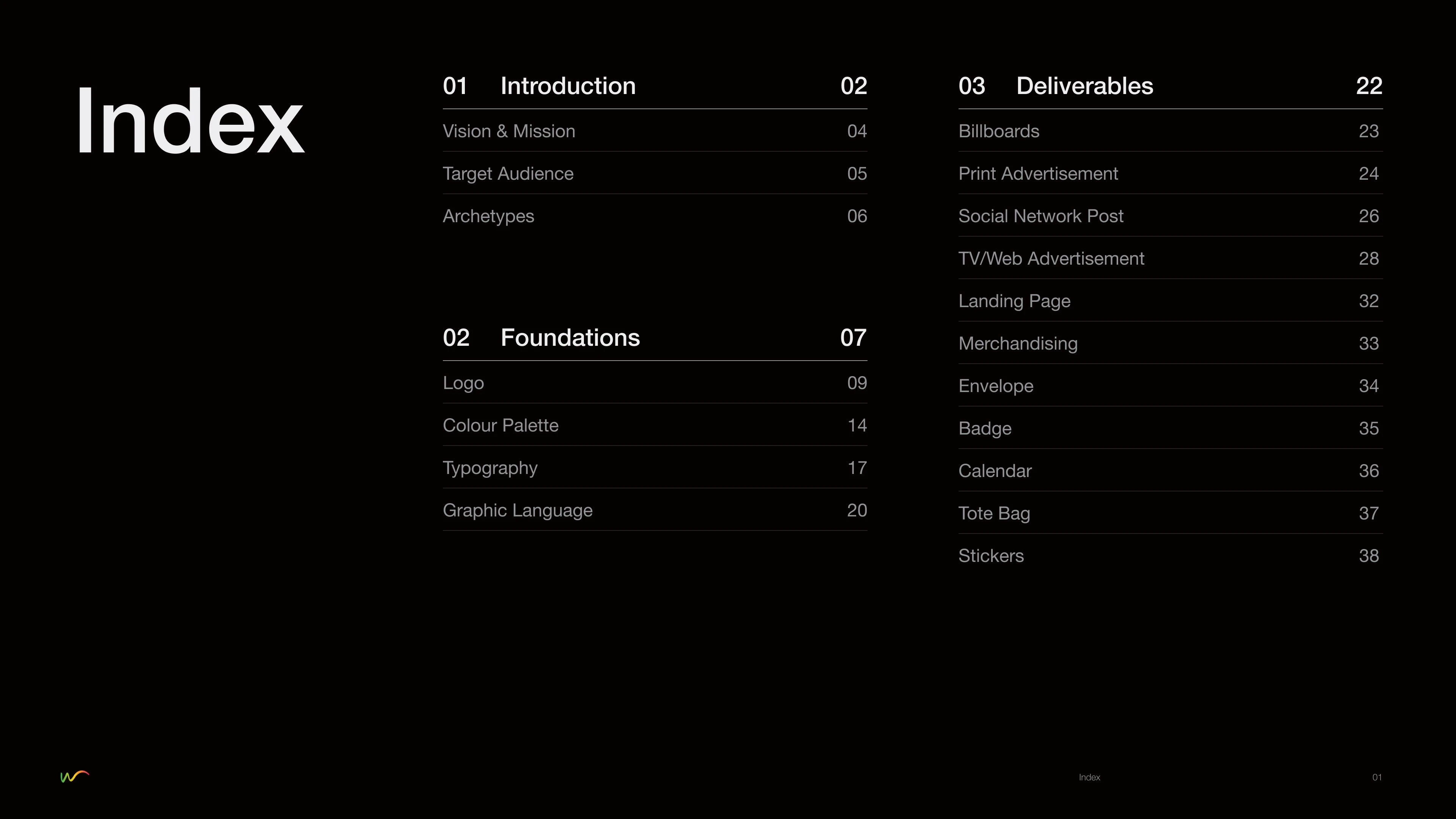
Task: Open the Deliverables section heading
Action: pos(1084,86)
